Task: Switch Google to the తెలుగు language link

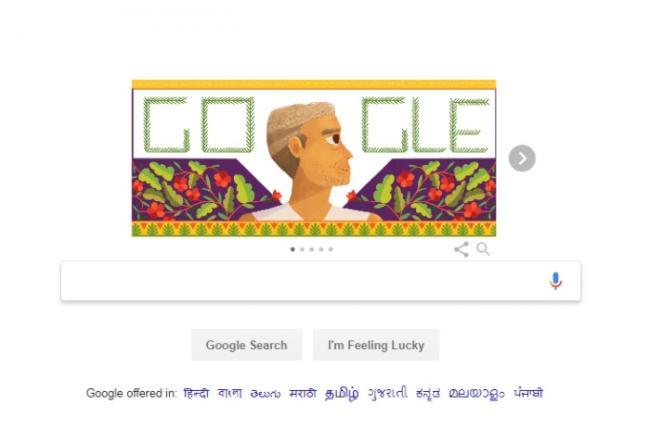Action: click(x=265, y=394)
